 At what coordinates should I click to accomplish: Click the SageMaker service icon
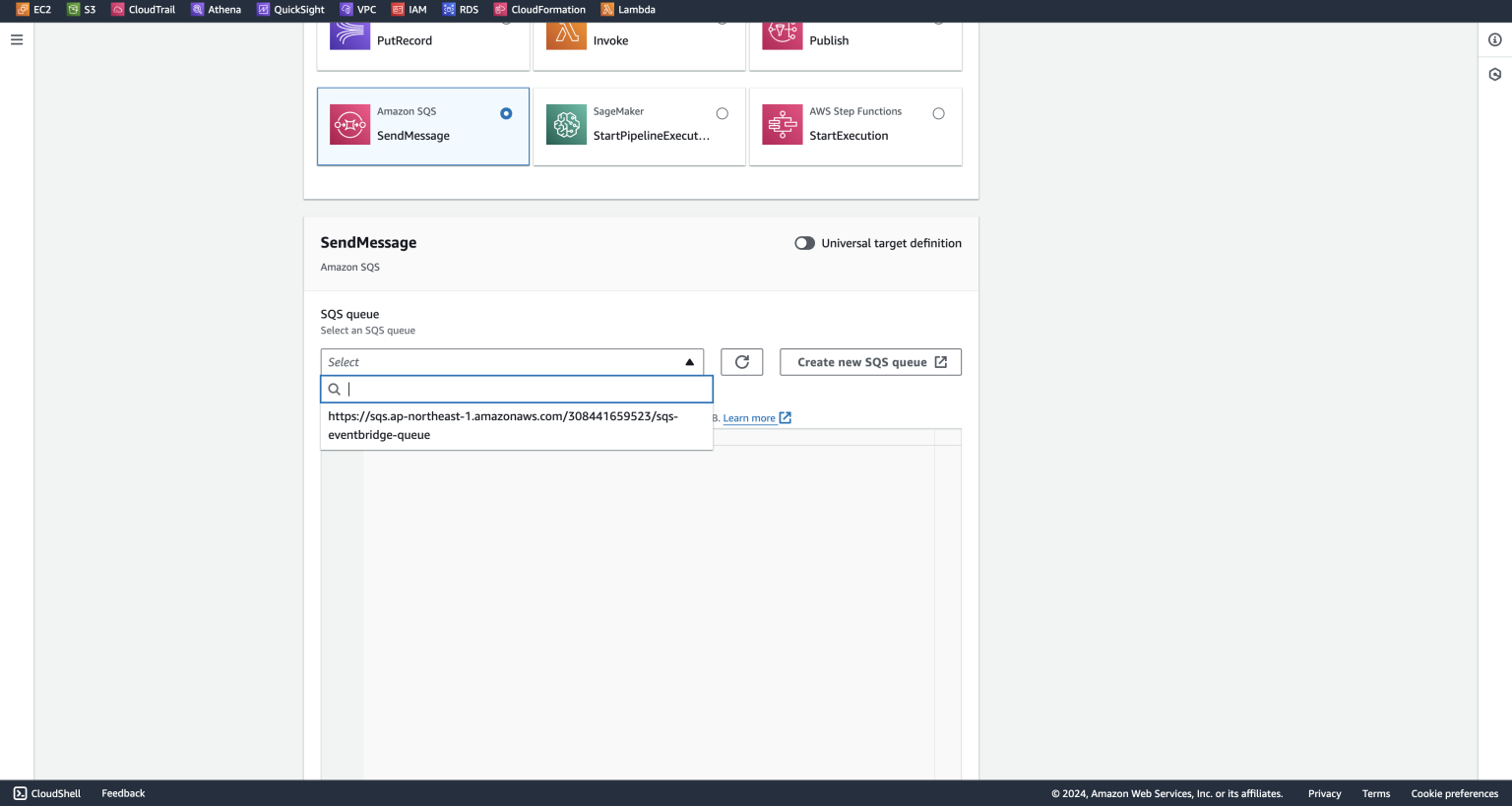566,125
